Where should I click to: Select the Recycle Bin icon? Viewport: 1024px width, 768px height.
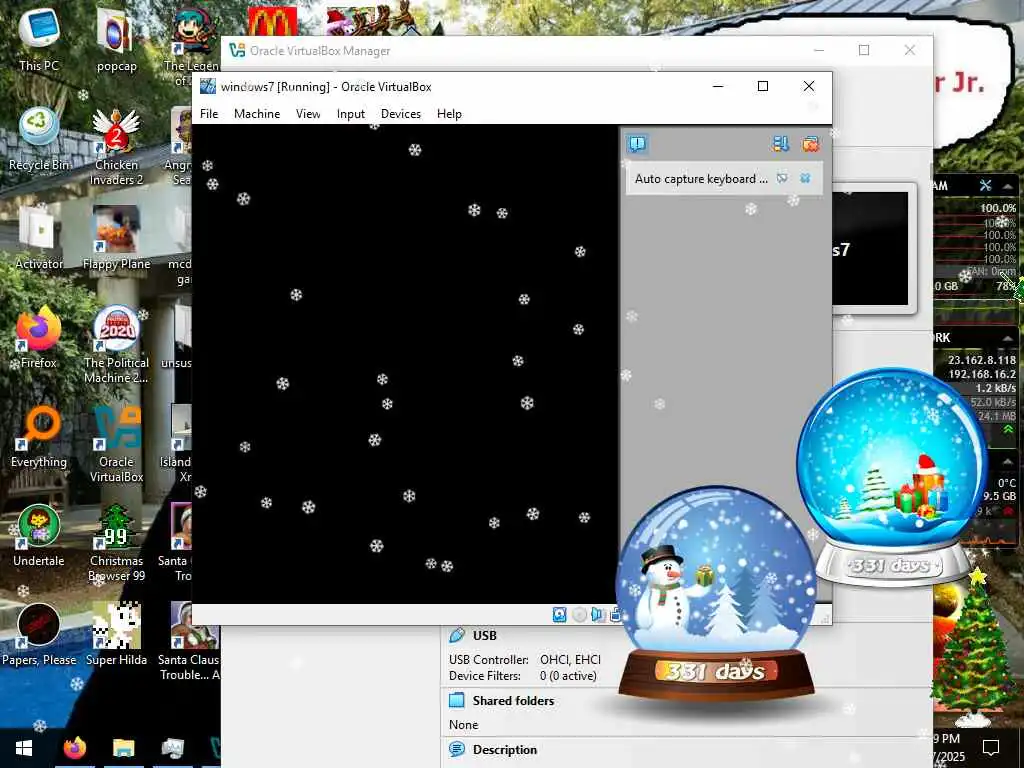point(39,138)
